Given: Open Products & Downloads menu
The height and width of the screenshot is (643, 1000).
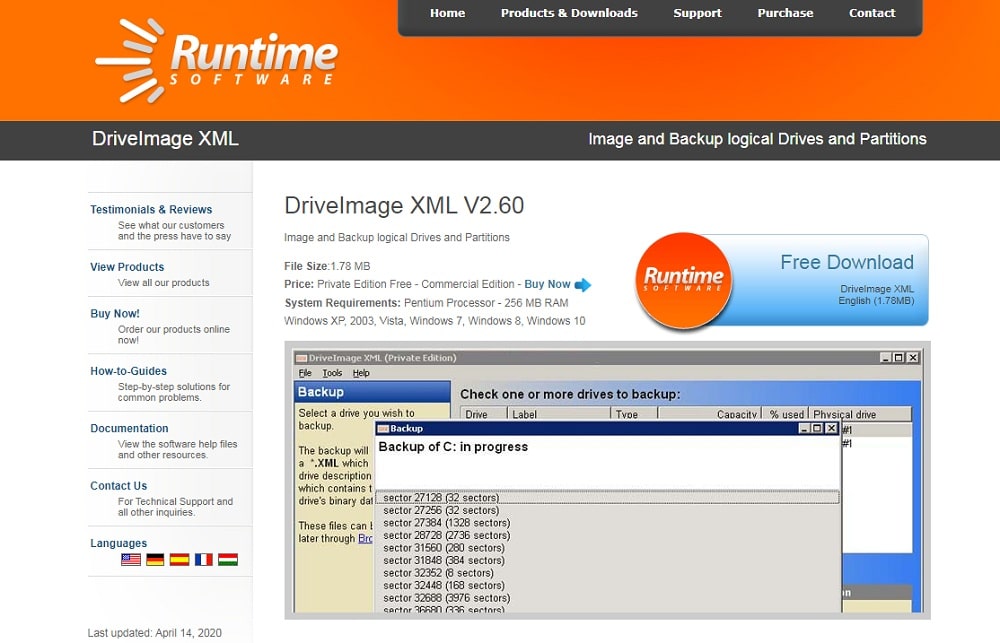Looking at the screenshot, I should pyautogui.click(x=569, y=13).
